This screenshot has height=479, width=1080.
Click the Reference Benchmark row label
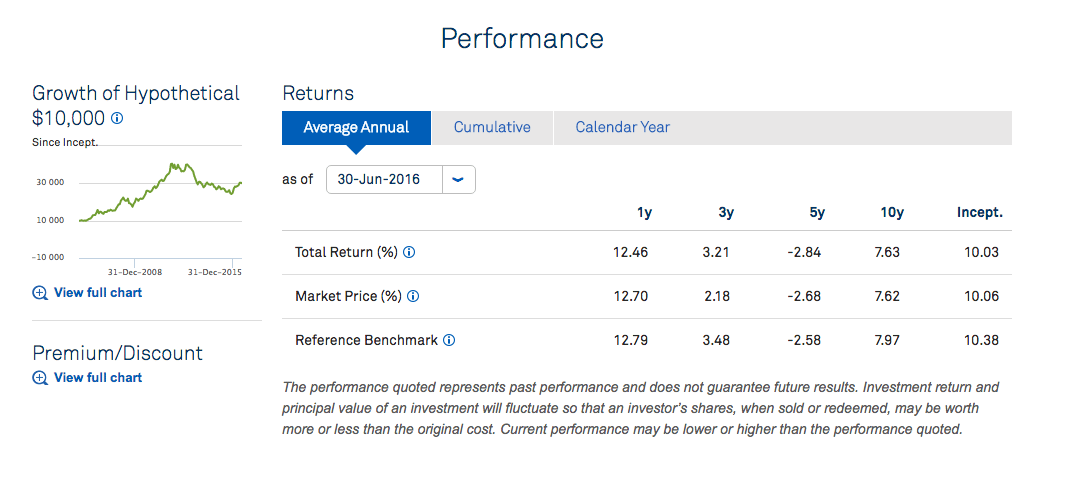(x=366, y=340)
